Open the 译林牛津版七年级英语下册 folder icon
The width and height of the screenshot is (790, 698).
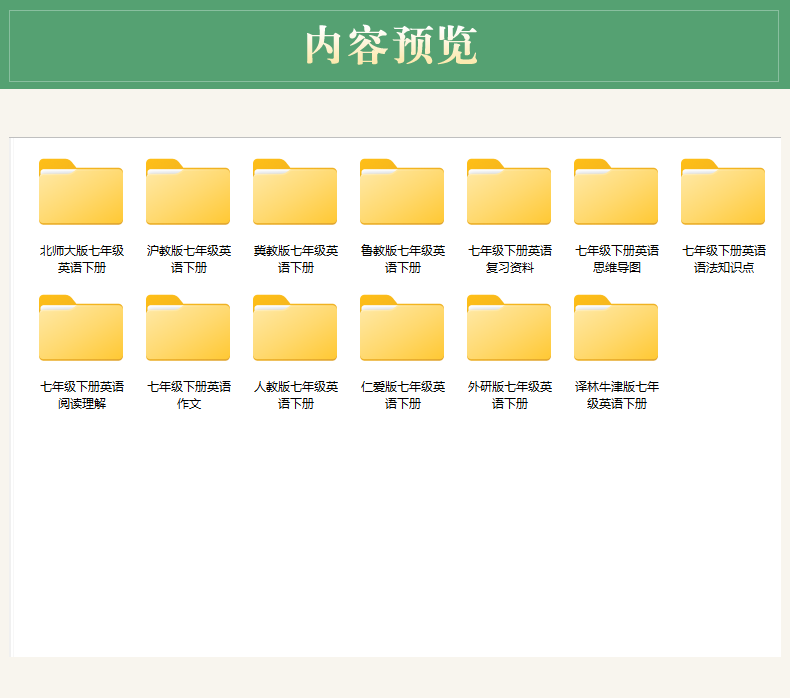point(616,328)
